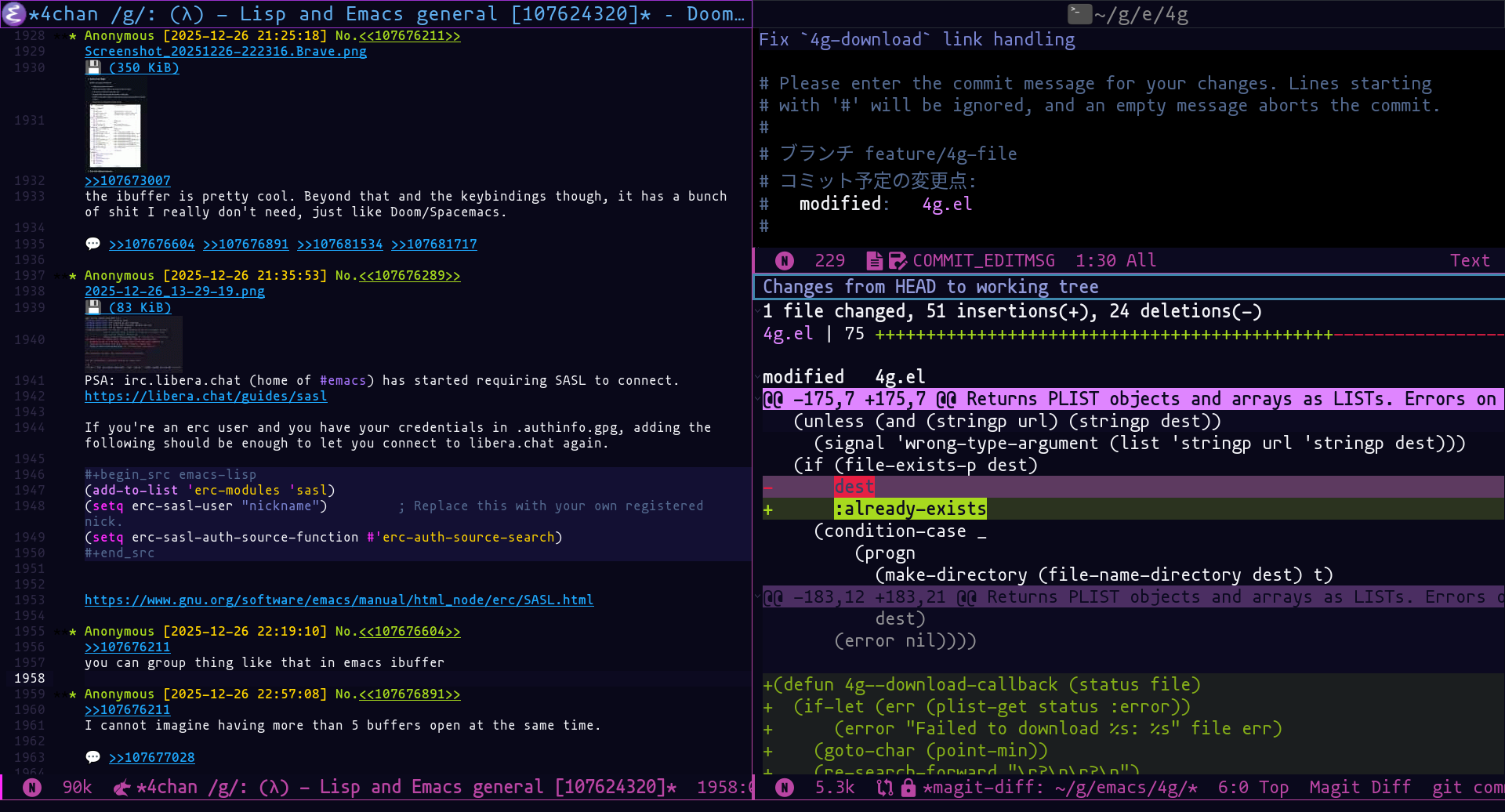This screenshot has height=812, width=1505.
Task: Click the terminal icon beside ~/g/e/4g title
Action: click(x=1079, y=13)
